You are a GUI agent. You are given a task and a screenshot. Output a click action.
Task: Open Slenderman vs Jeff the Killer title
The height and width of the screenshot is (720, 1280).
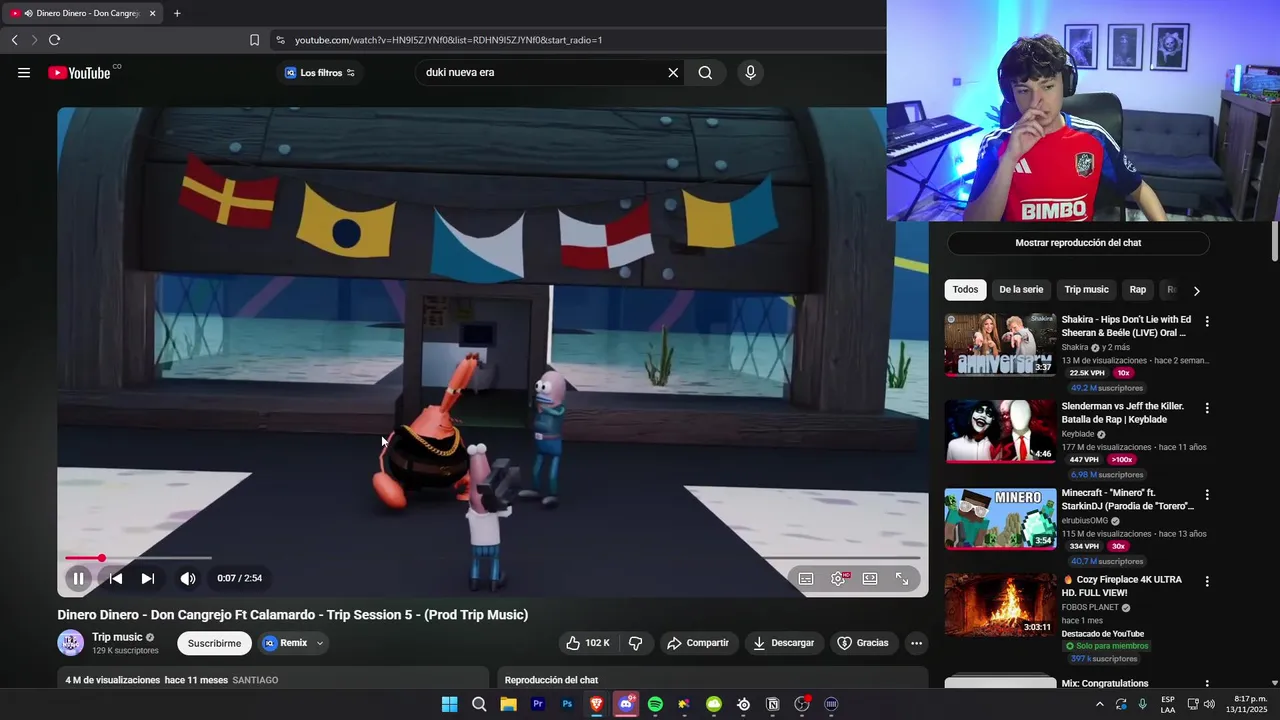click(x=1123, y=413)
